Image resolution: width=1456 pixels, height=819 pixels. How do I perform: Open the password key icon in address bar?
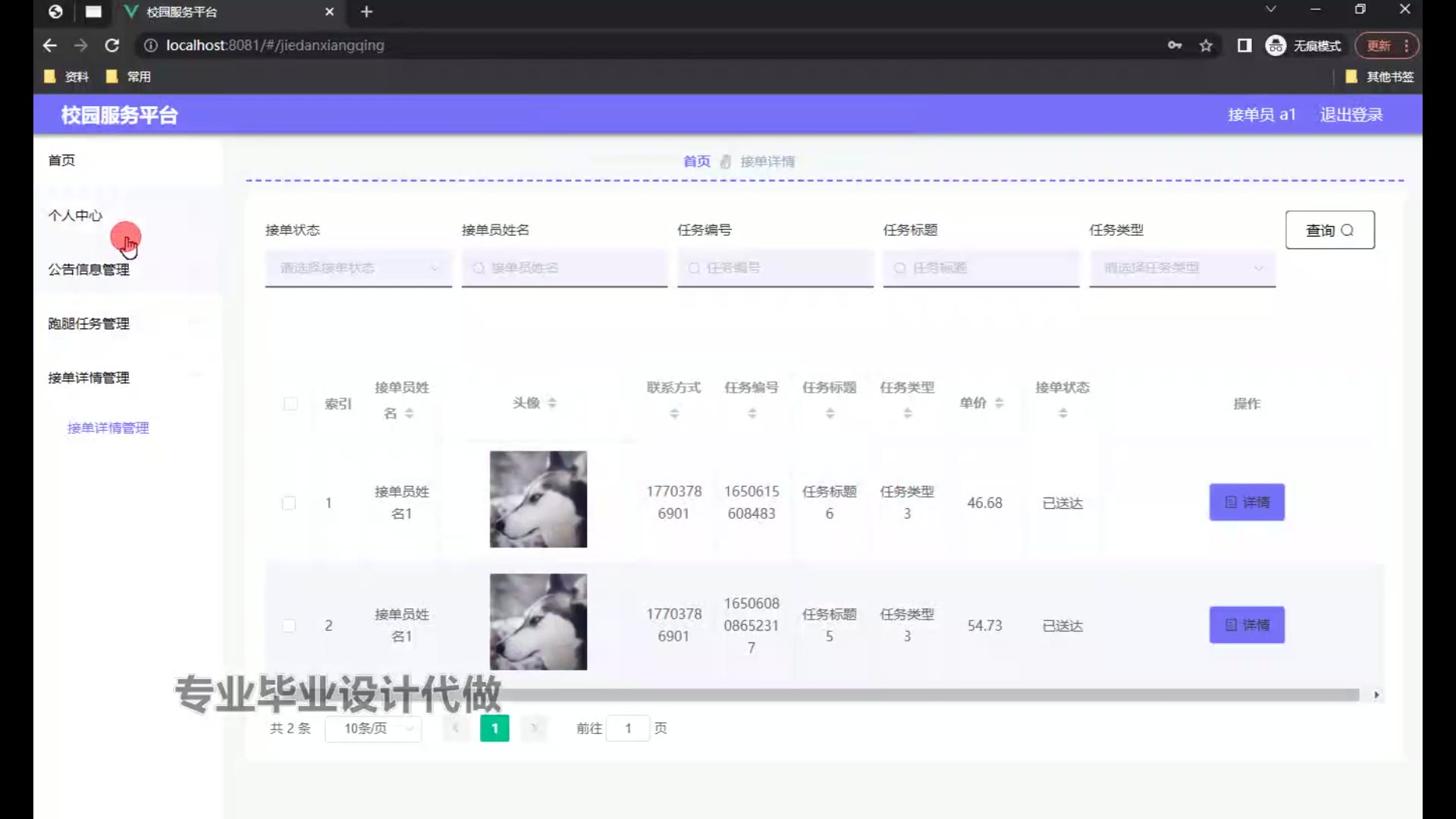coord(1175,45)
